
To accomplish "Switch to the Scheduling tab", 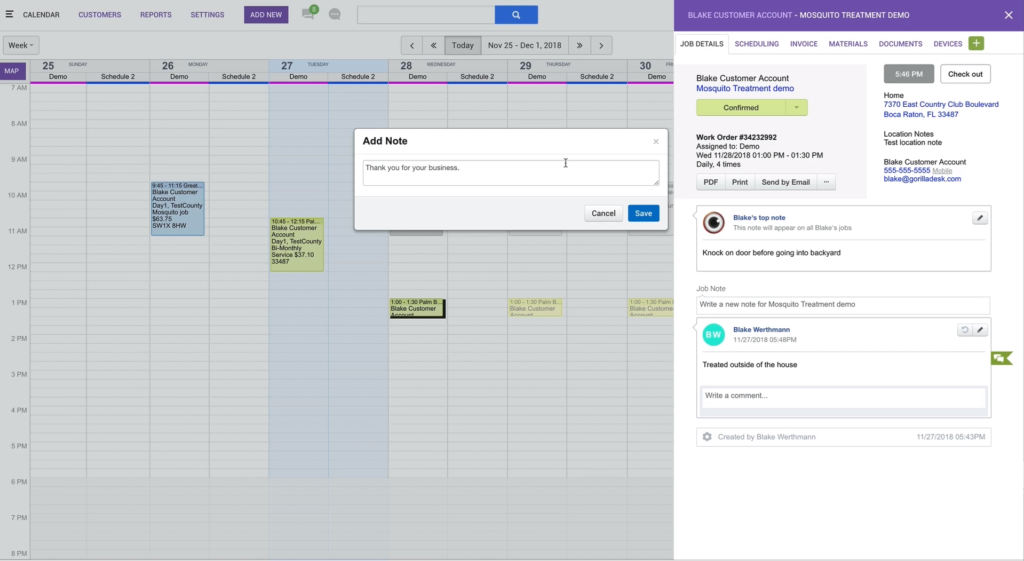I will [x=756, y=44].
